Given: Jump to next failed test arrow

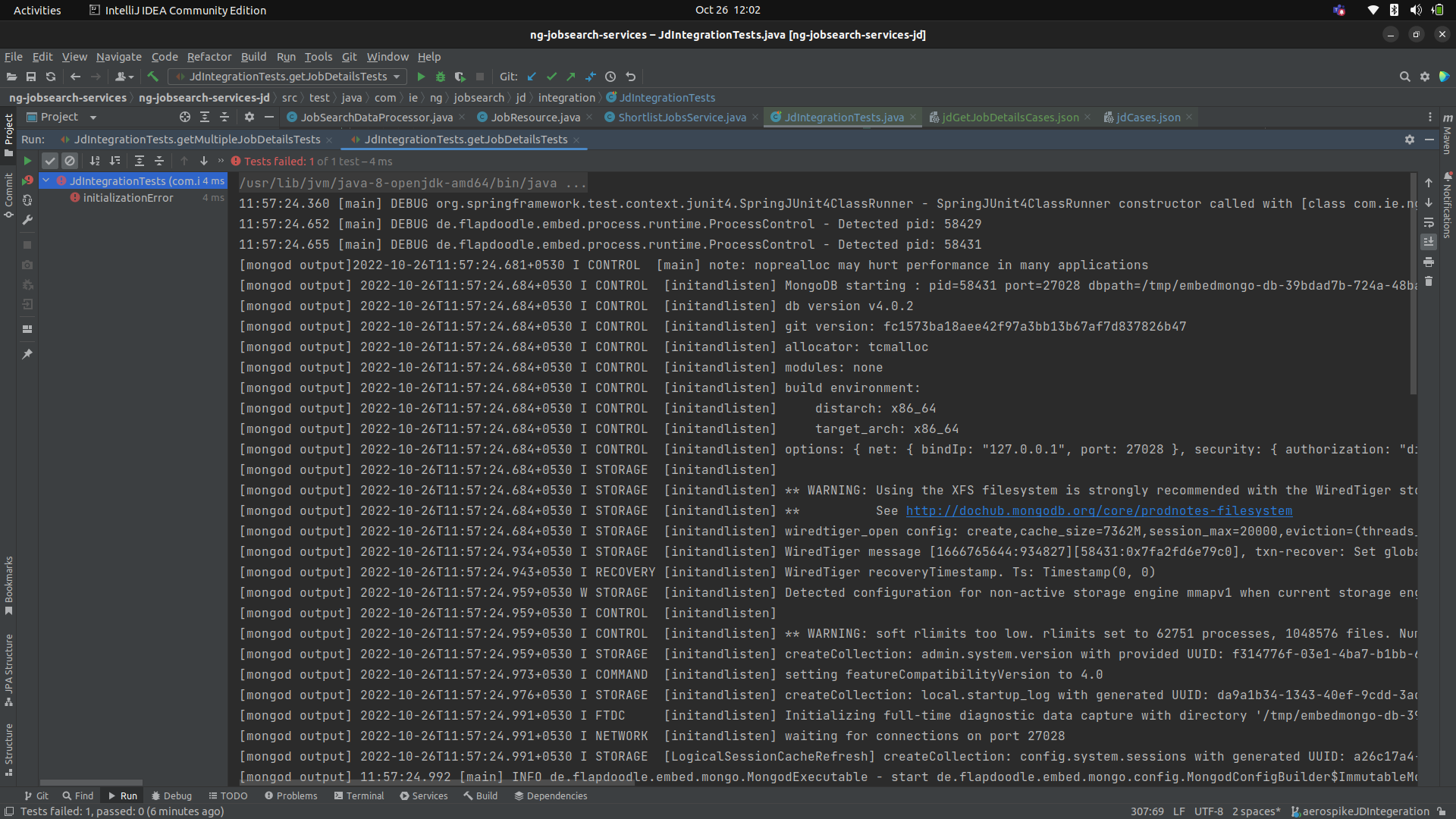Looking at the screenshot, I should coord(204,161).
